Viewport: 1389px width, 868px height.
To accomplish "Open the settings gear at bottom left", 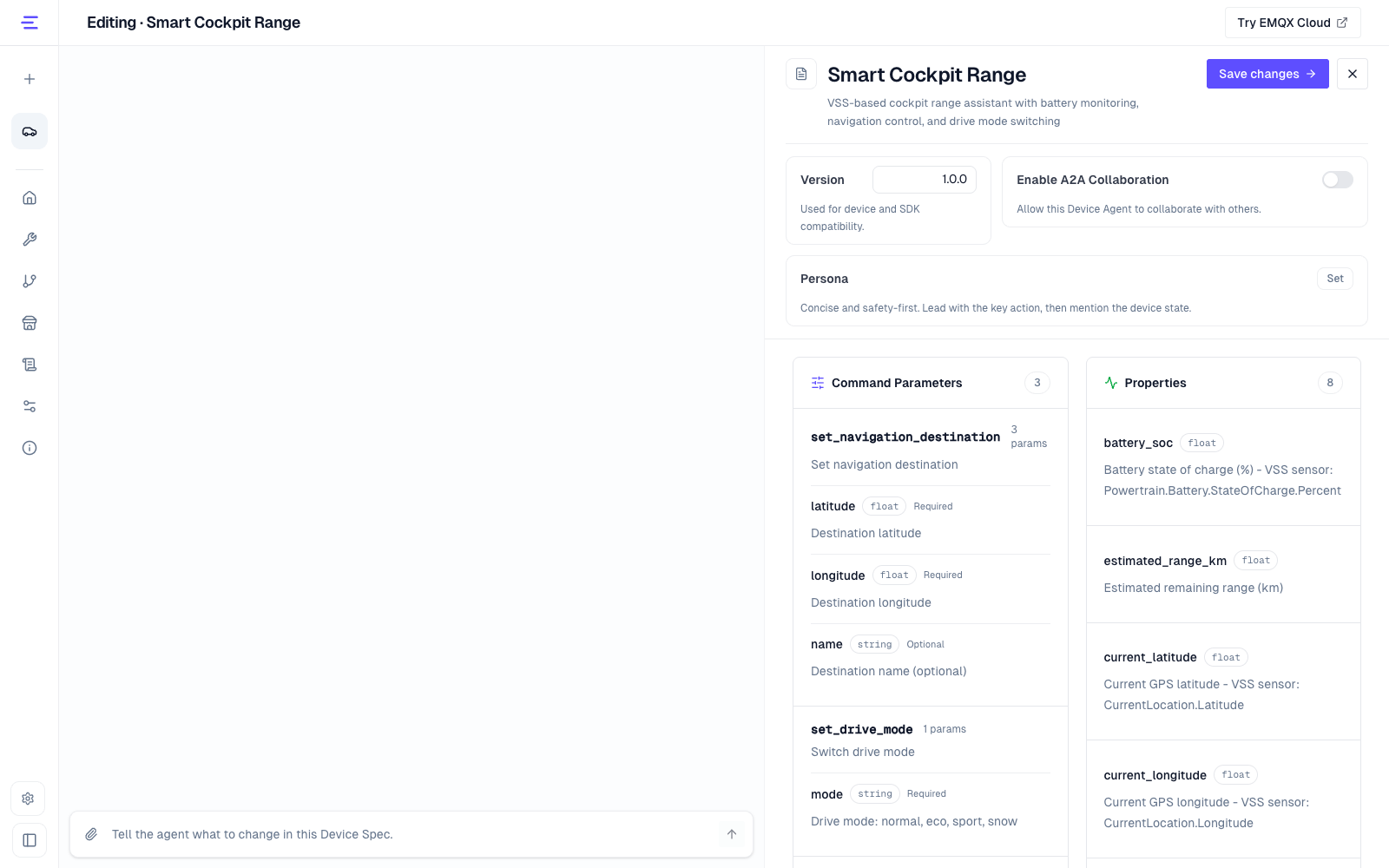I will click(x=29, y=799).
